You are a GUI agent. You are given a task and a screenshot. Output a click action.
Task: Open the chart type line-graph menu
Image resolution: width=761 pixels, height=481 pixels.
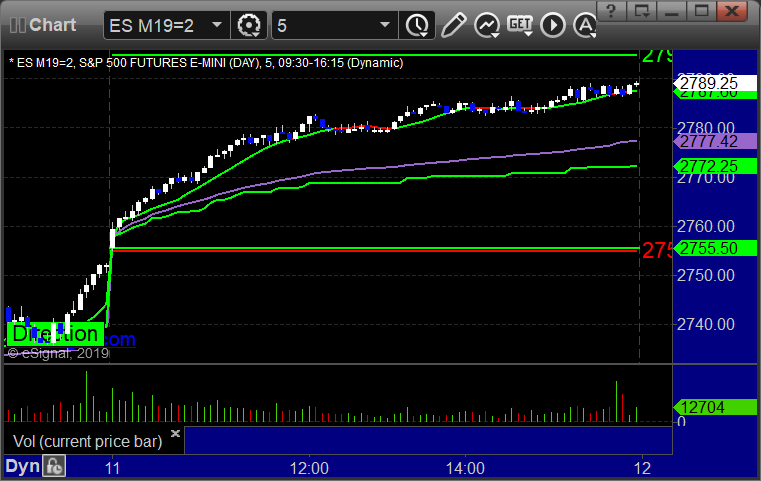tap(487, 25)
